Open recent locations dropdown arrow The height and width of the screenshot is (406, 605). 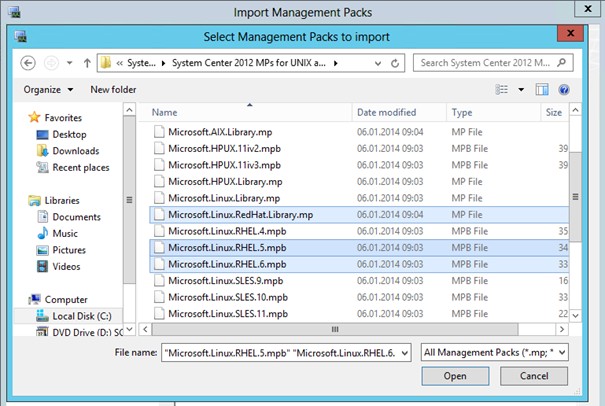(69, 63)
